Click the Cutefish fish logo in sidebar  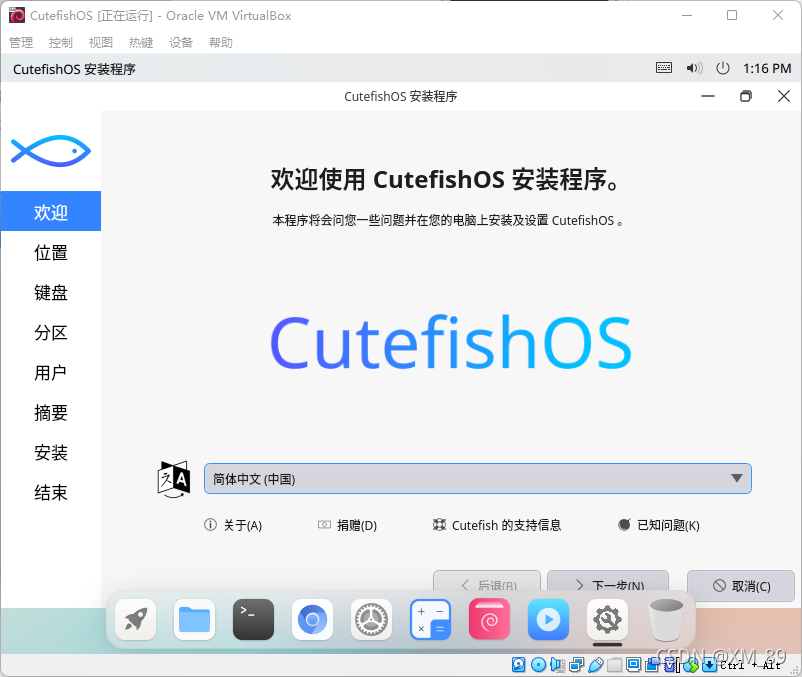point(51,151)
